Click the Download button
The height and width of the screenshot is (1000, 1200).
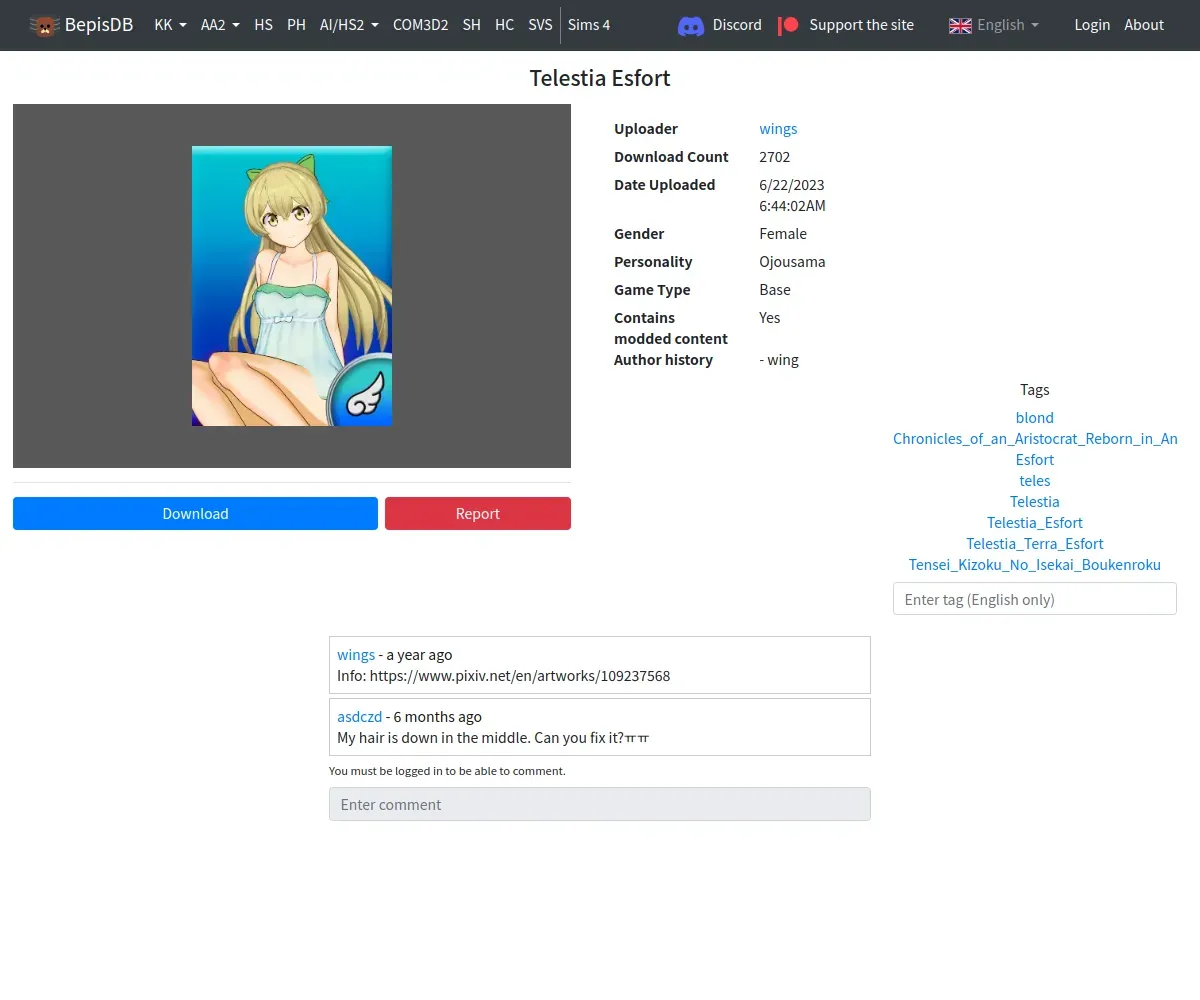[195, 514]
